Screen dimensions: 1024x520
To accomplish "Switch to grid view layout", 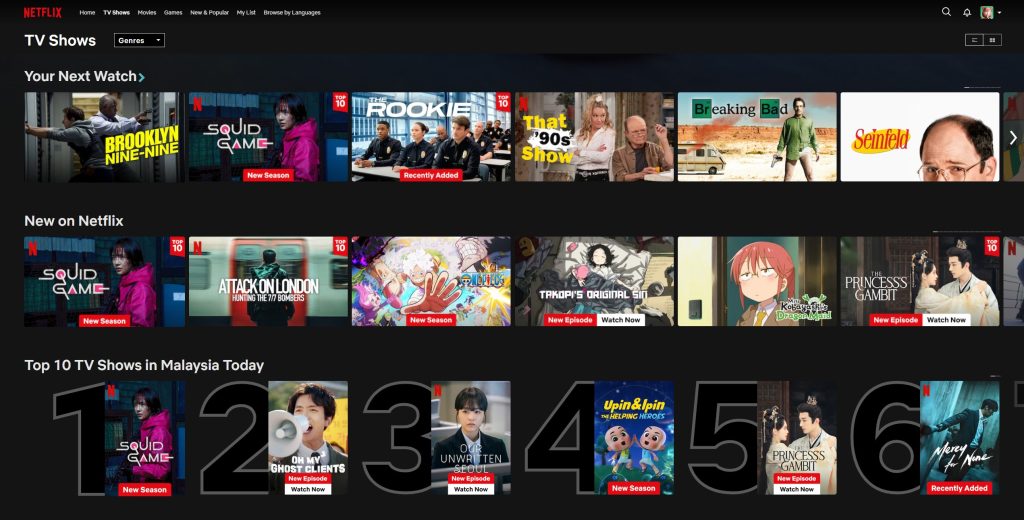I will (992, 41).
